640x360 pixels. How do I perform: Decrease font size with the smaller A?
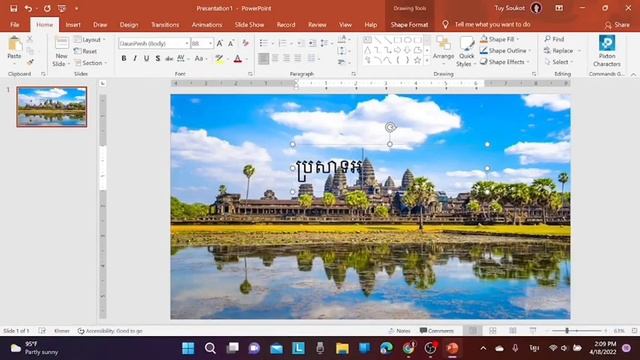(231, 43)
